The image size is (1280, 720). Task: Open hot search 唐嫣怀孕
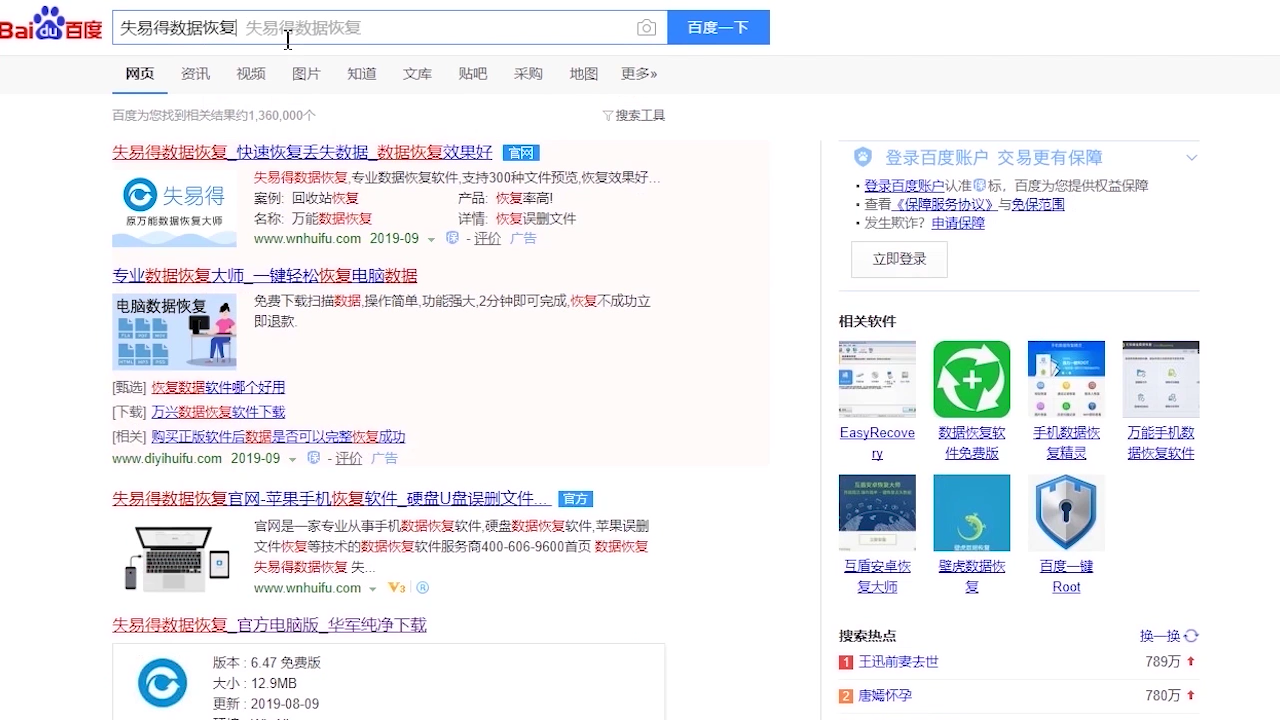pos(885,695)
